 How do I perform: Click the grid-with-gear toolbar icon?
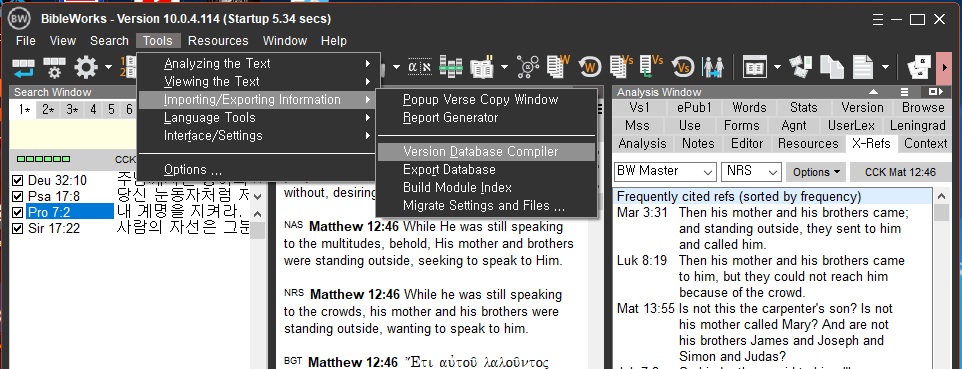[54, 67]
